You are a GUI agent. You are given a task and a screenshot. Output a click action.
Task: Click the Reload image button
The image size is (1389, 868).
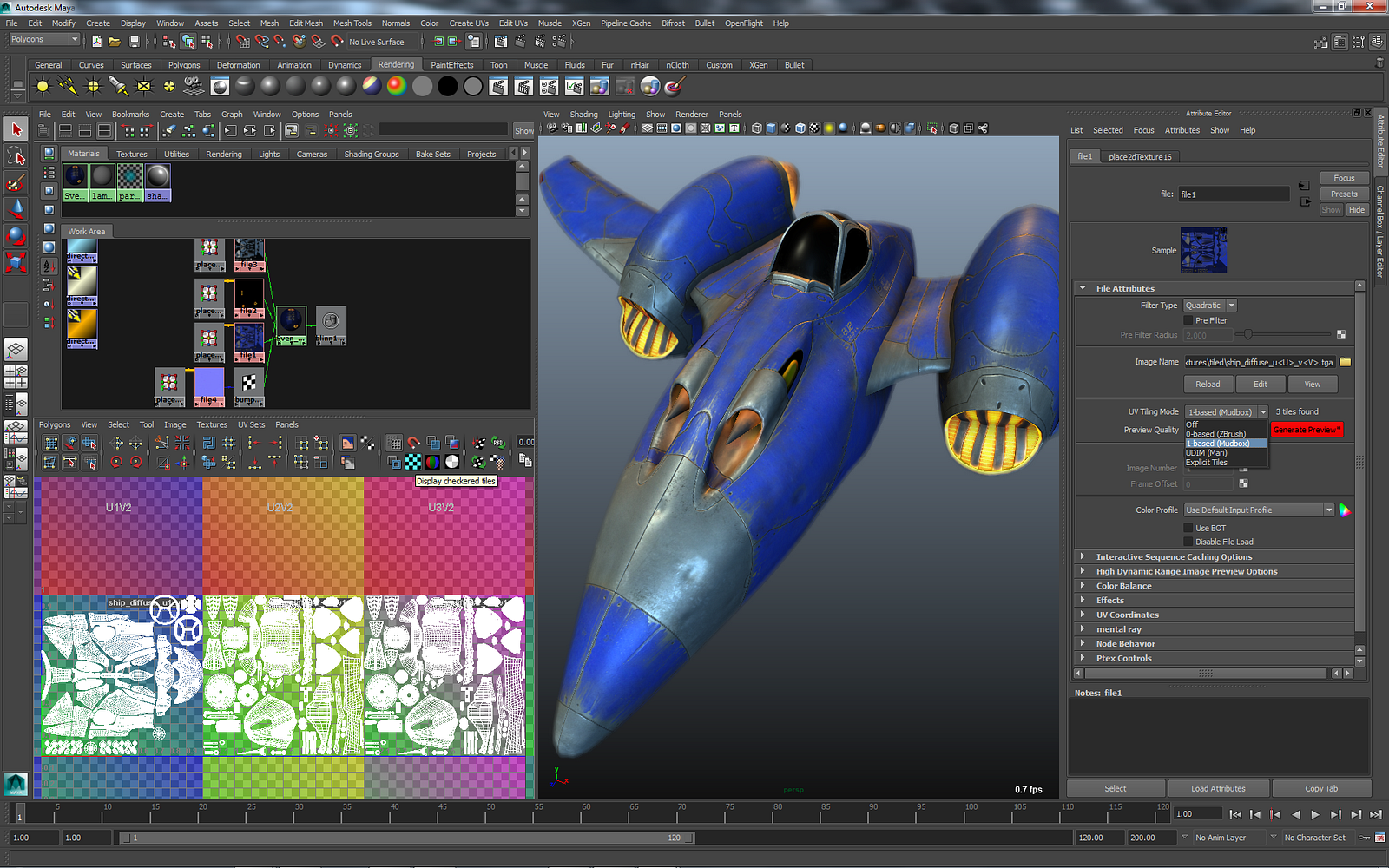pos(1208,385)
